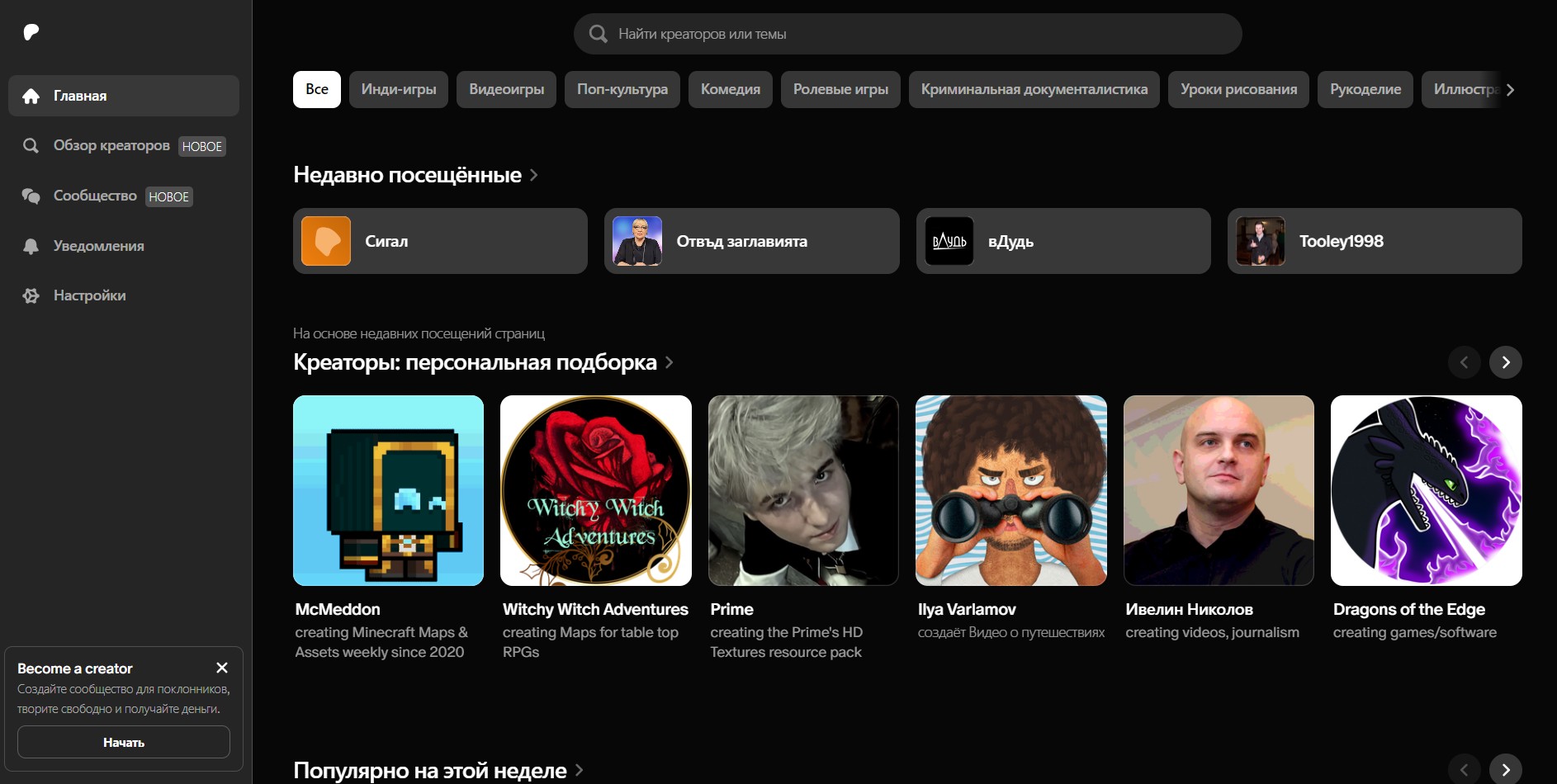
Task: Select the Видеоигры category chip
Action: [x=507, y=89]
